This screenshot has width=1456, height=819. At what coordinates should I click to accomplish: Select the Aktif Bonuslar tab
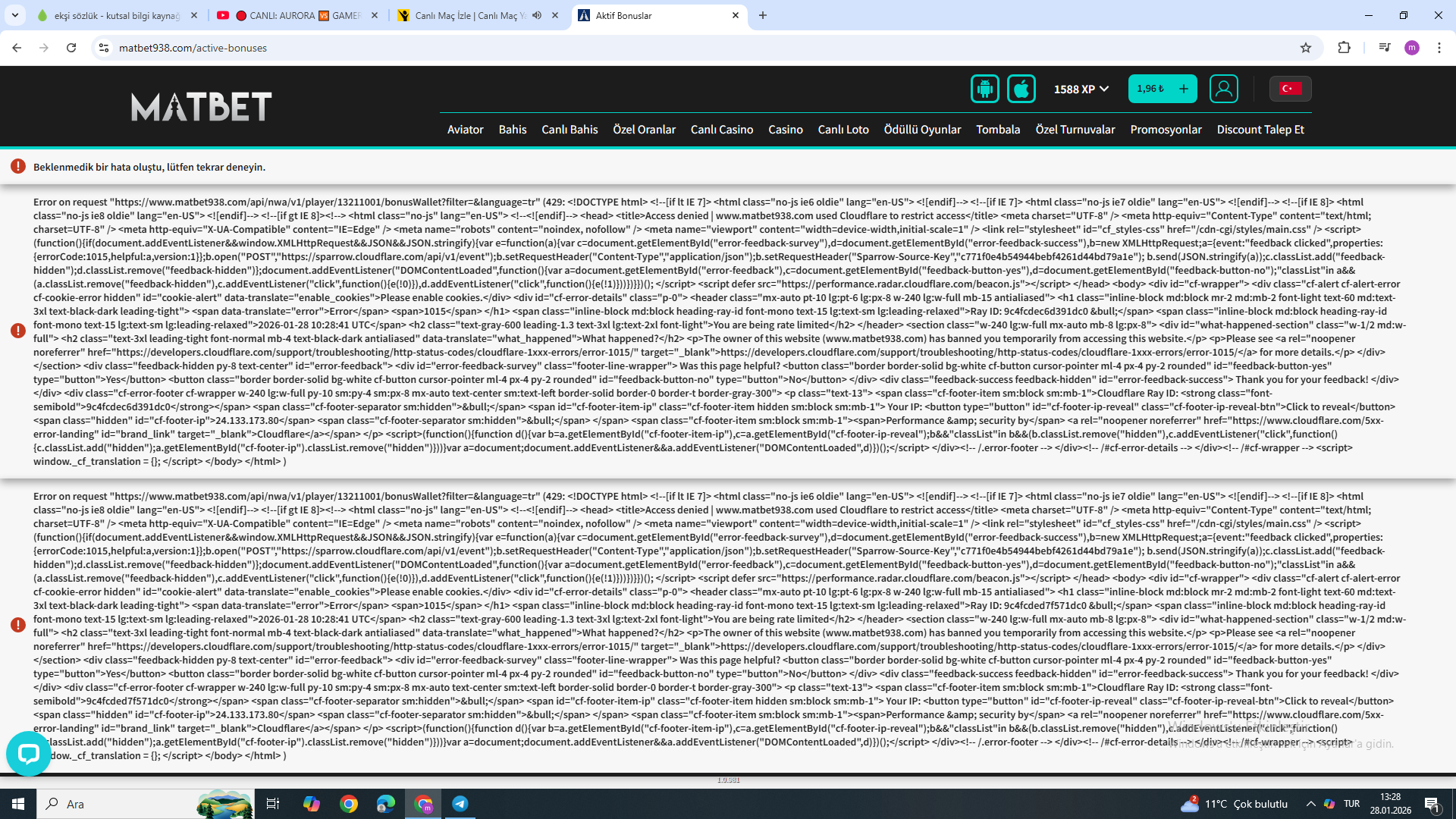(x=658, y=15)
